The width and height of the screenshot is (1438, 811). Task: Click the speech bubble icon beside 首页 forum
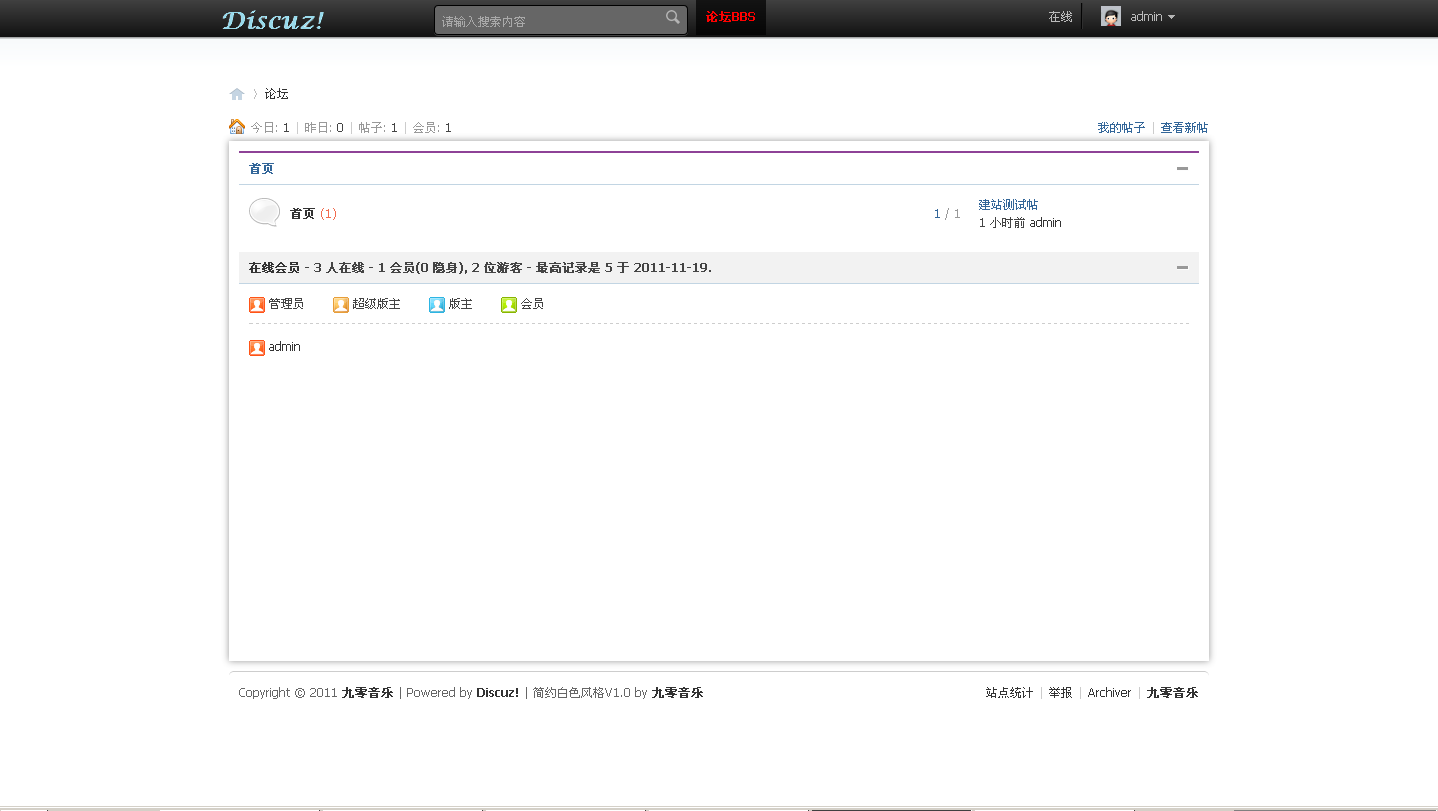(x=265, y=213)
